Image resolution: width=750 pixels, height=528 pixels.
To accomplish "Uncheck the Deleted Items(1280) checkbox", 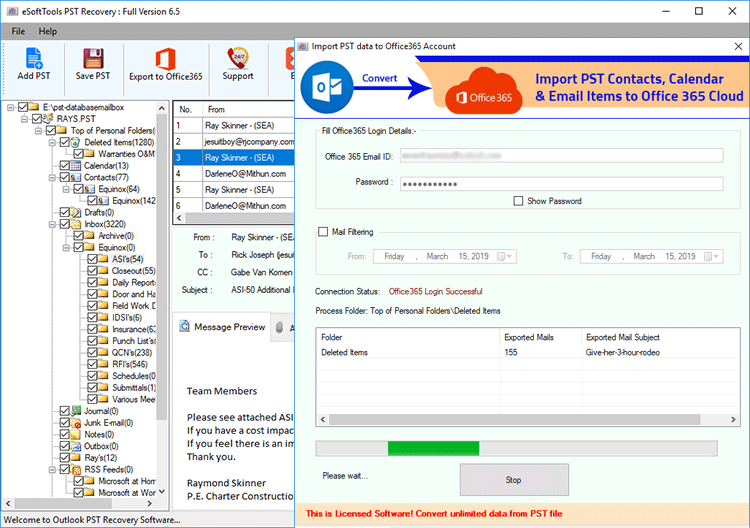I will (x=65, y=142).
